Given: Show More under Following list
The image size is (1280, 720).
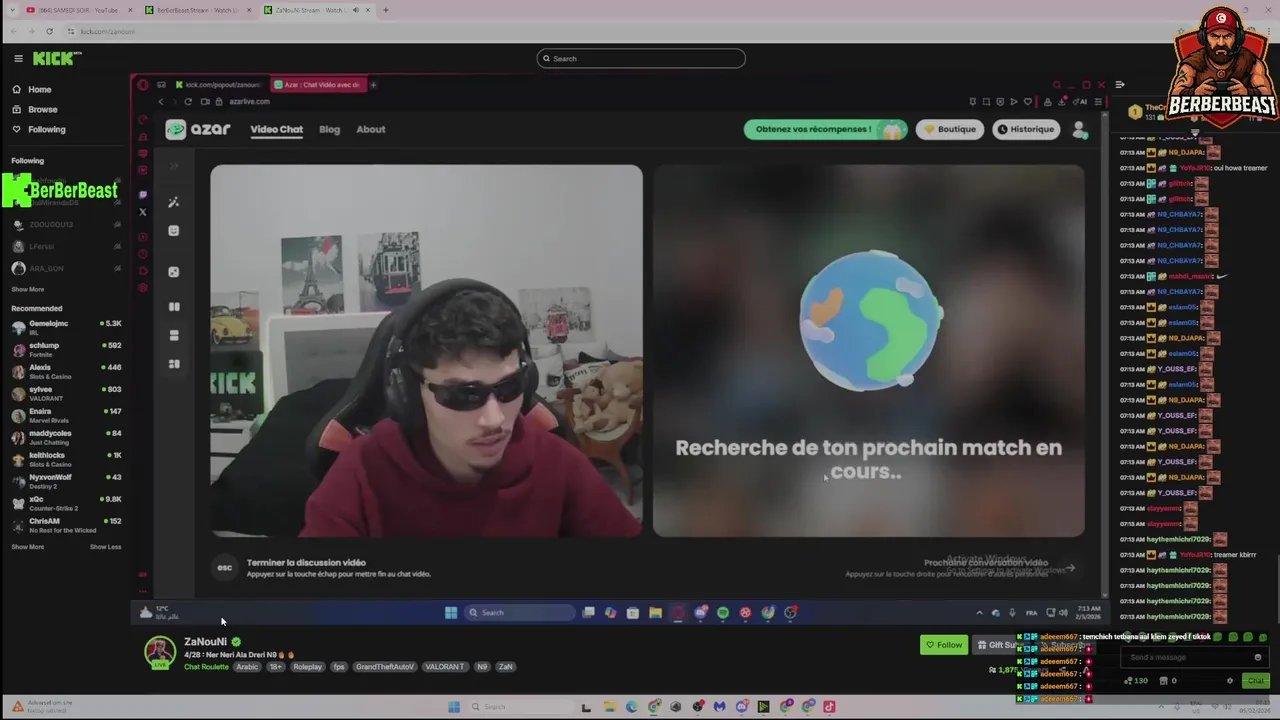Looking at the screenshot, I should click(x=28, y=289).
